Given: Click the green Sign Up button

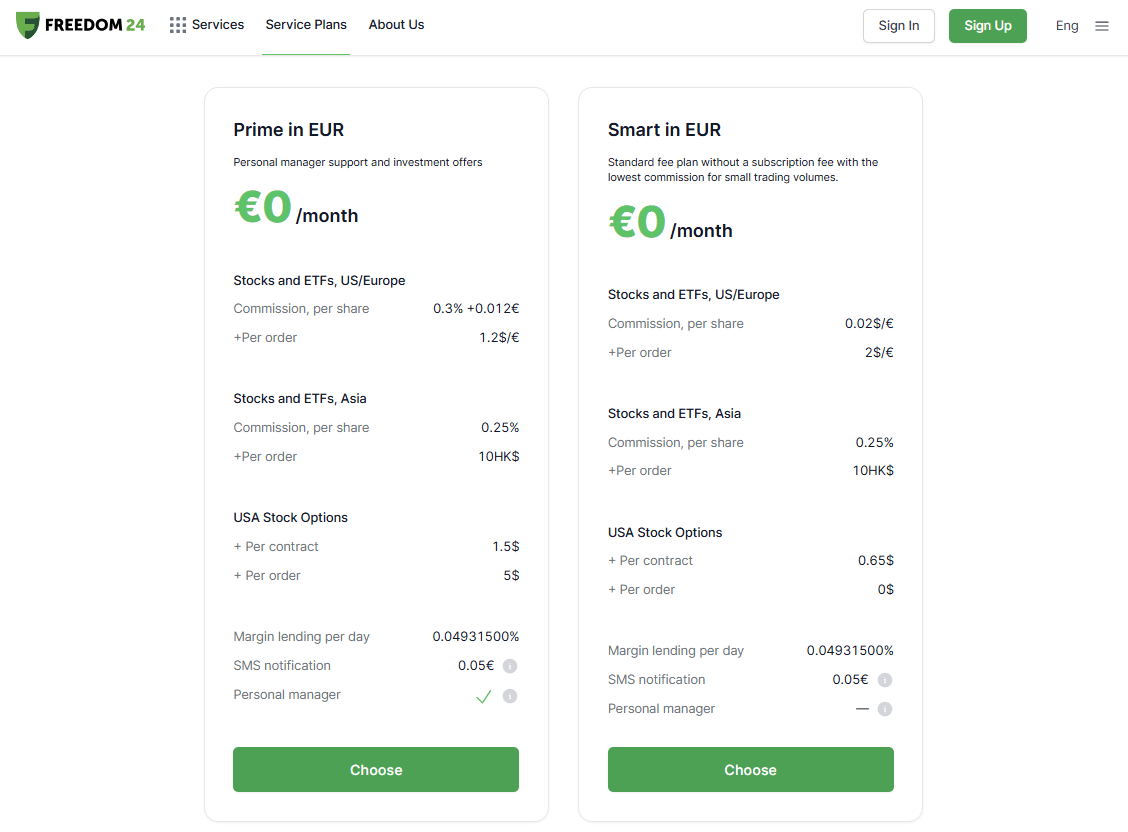Looking at the screenshot, I should [988, 26].
